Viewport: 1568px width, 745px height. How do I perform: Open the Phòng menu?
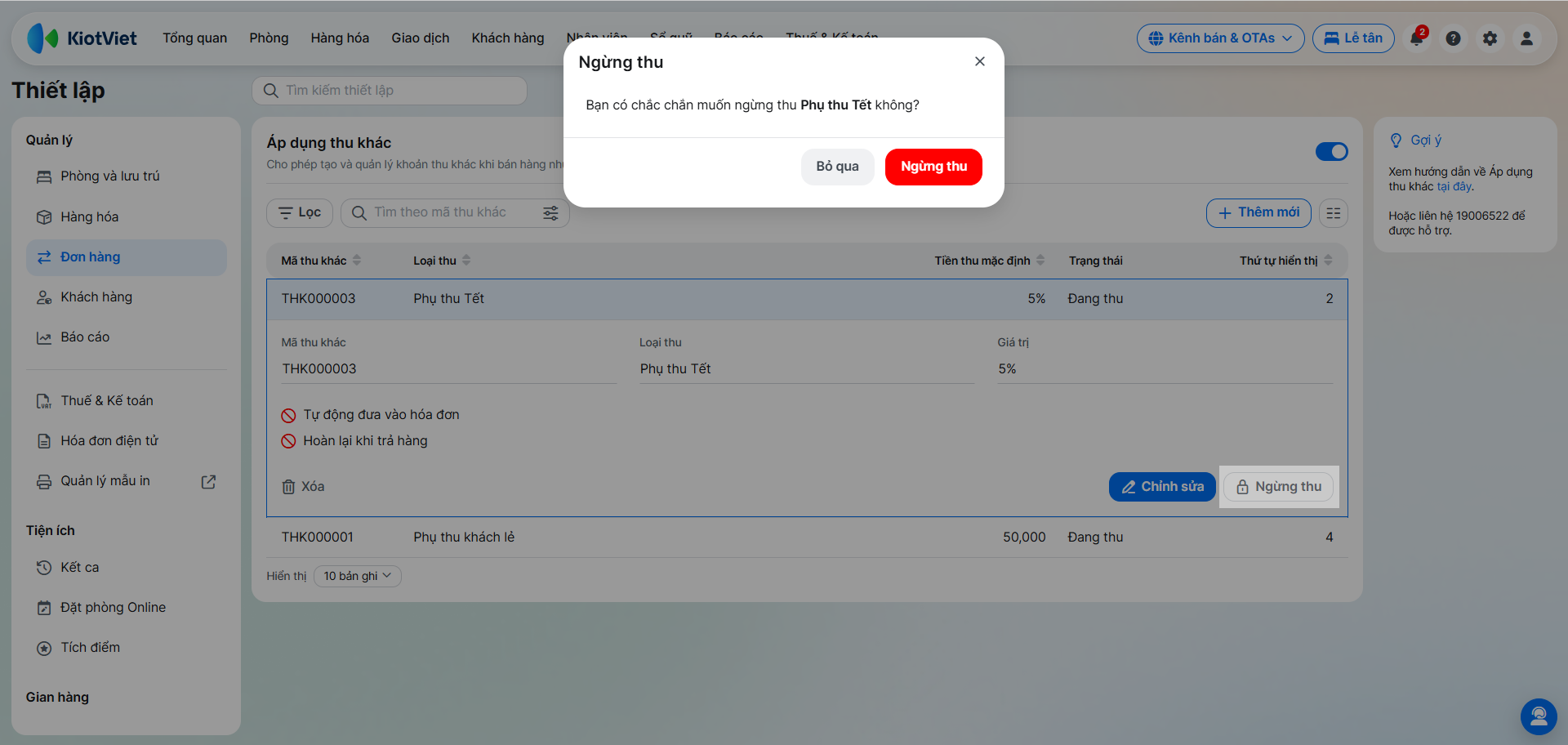point(269,38)
